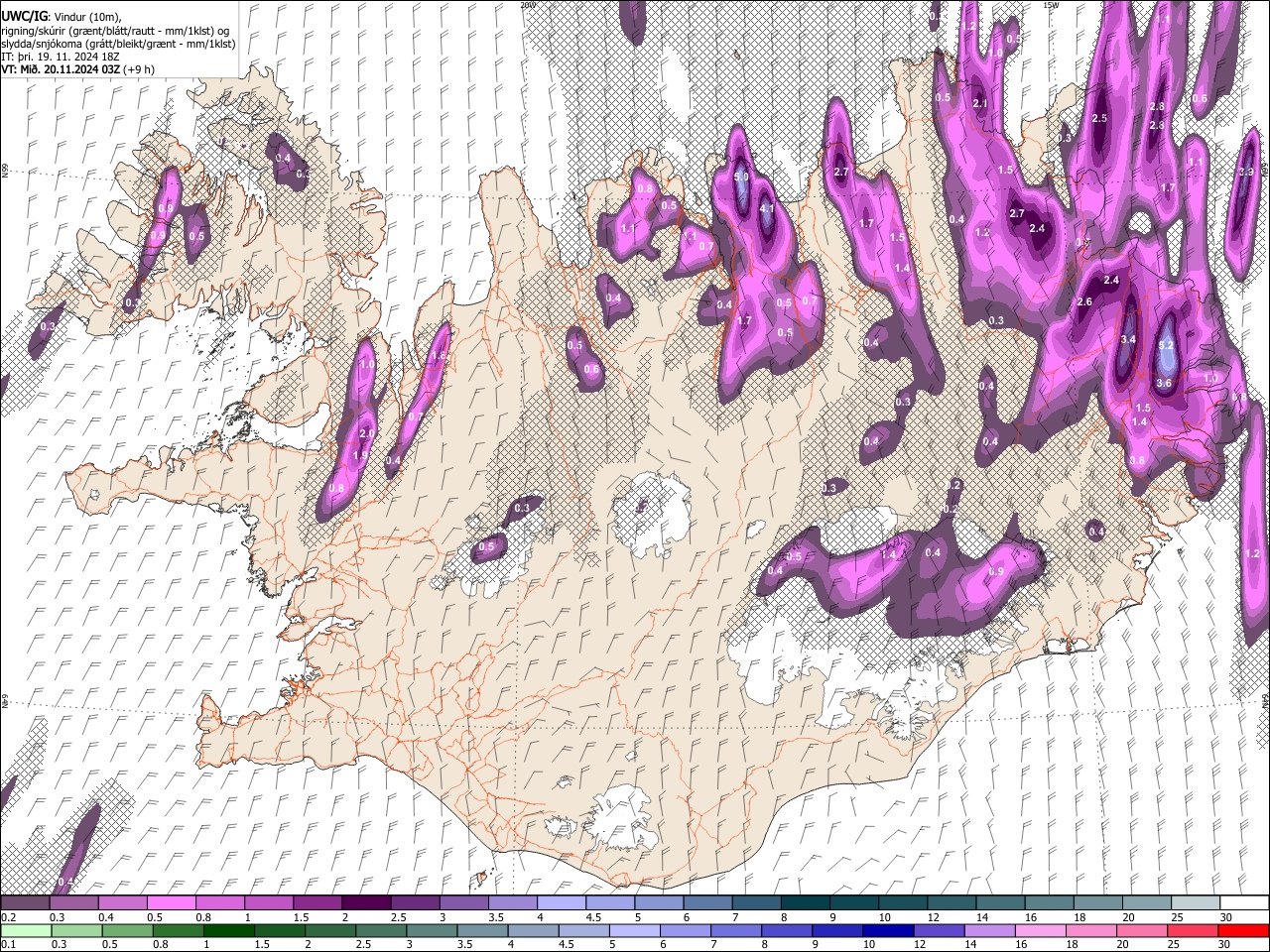Click the '30' label on the snow legend row
The image size is (1270, 952).
[1226, 917]
